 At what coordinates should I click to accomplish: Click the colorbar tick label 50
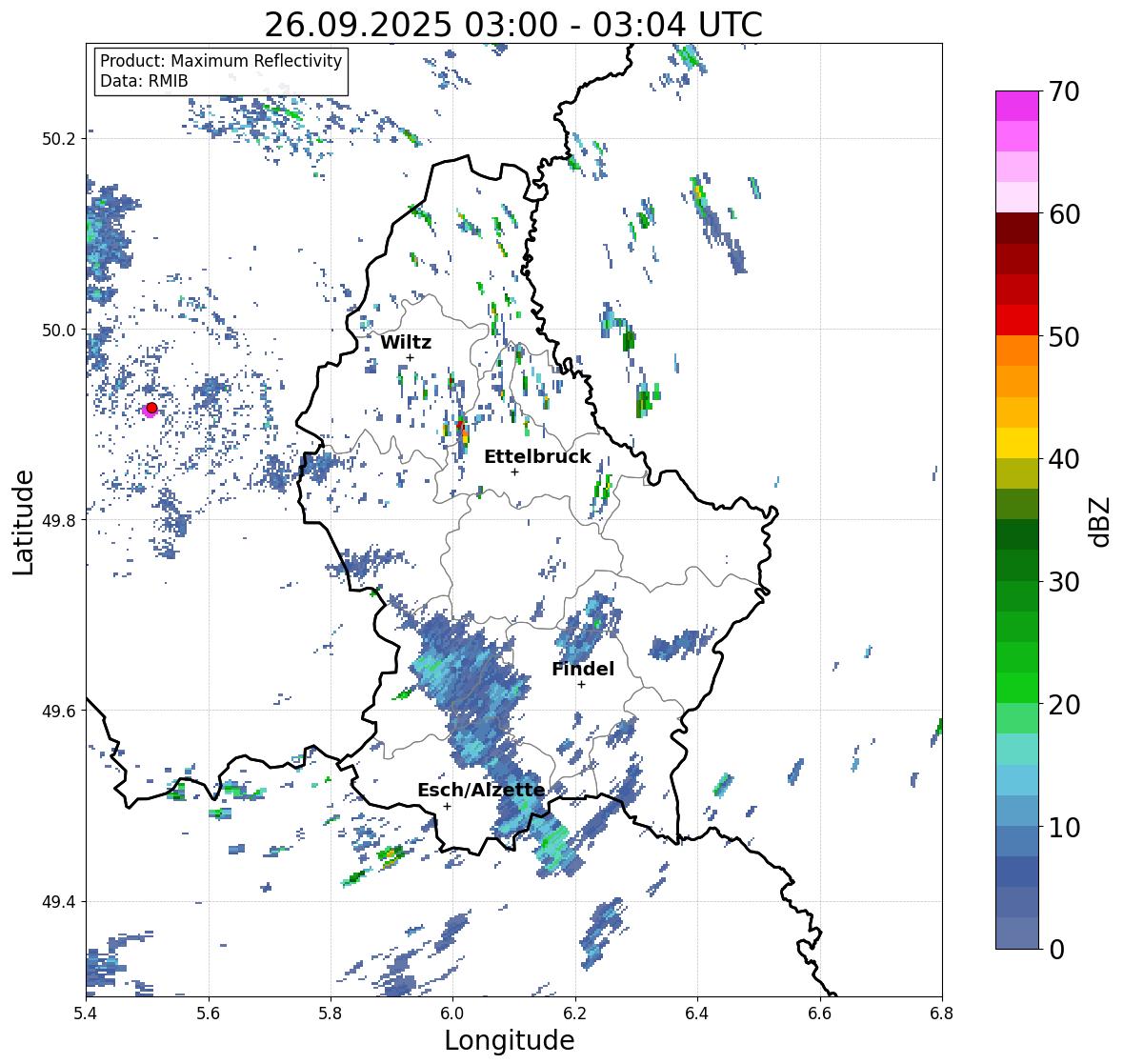[x=1064, y=336]
